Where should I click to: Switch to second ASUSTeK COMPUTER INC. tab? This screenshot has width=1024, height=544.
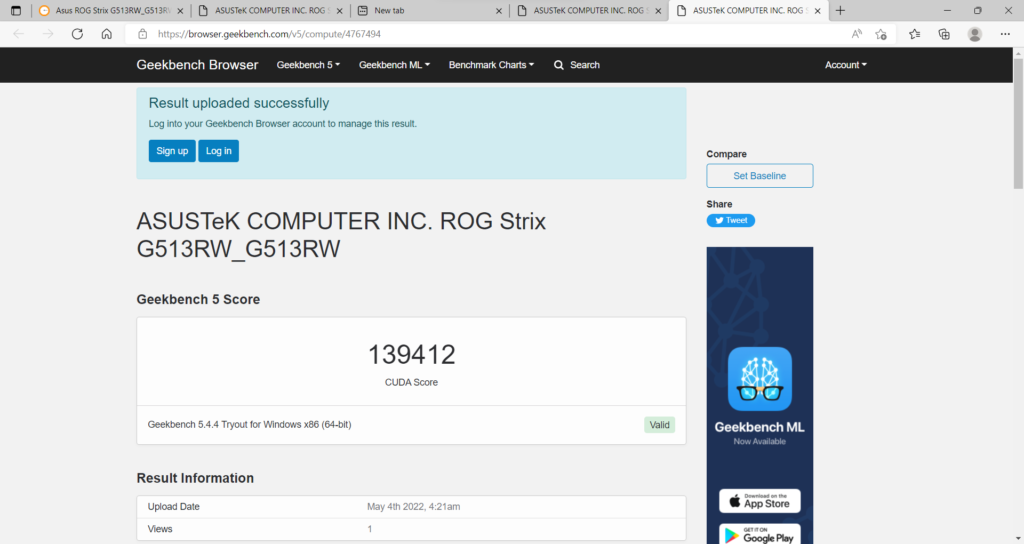click(271, 10)
